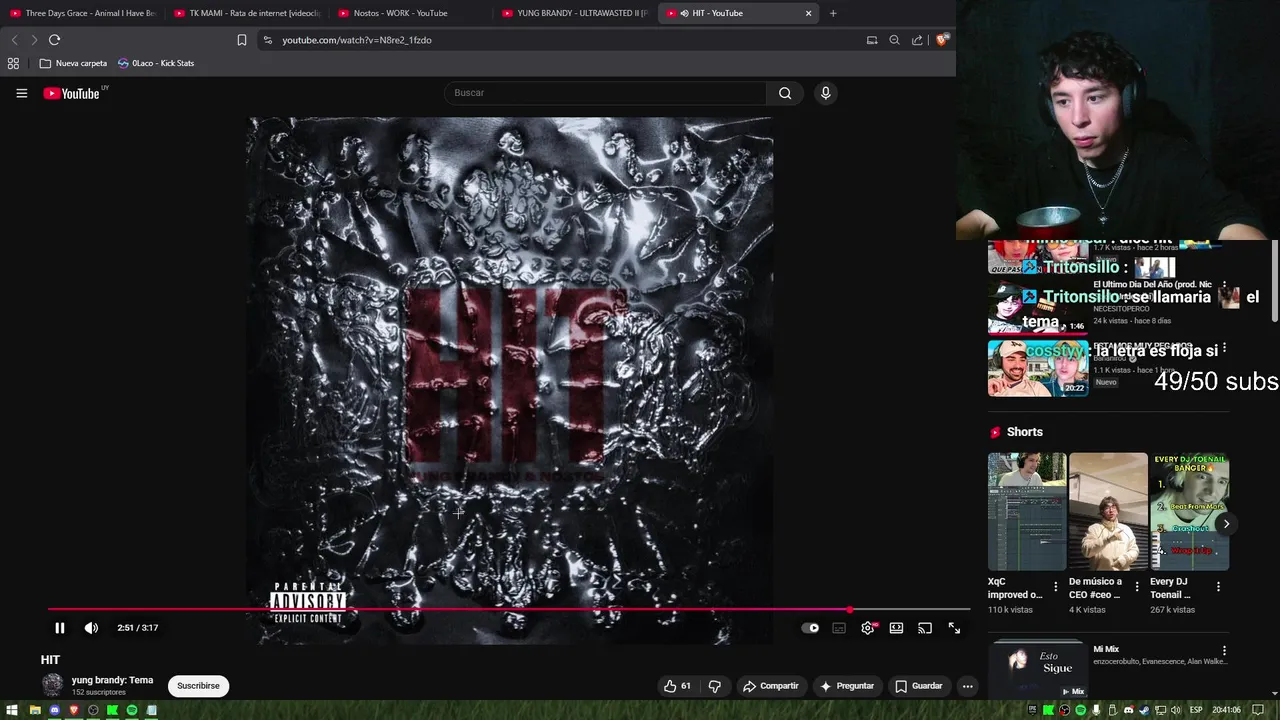Open options for la letra es floja video
The image size is (1280, 720).
pyautogui.click(x=1224, y=349)
